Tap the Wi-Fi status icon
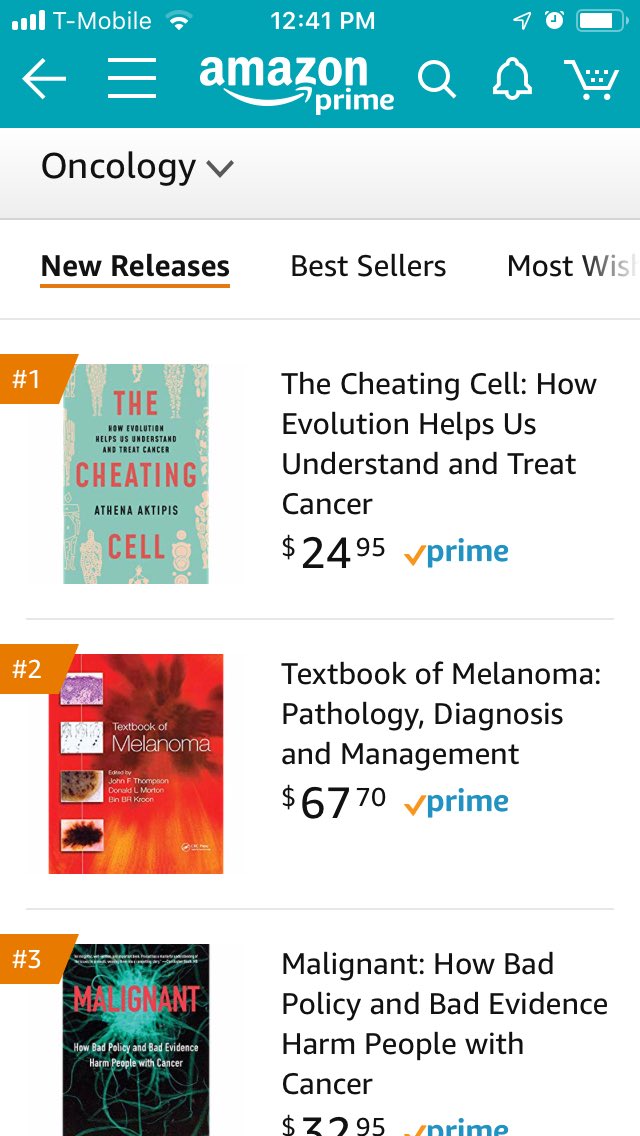Screen dimensions: 640x1136 (178, 21)
